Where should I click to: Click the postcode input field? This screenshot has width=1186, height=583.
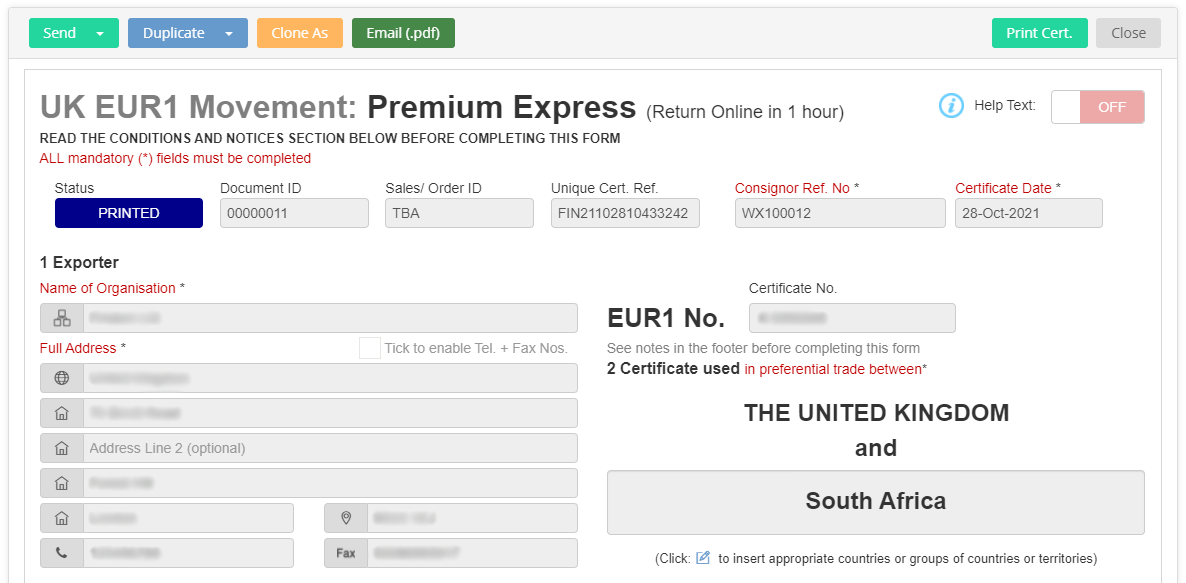472,518
